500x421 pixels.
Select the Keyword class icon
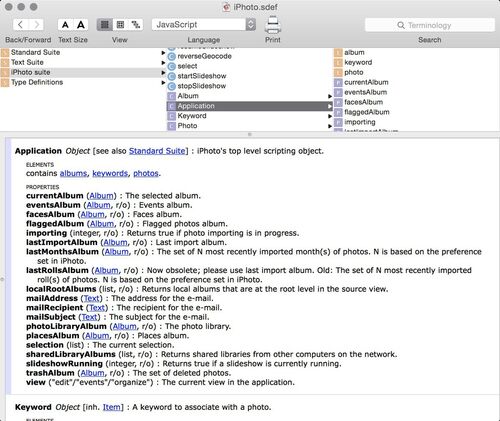point(171,116)
